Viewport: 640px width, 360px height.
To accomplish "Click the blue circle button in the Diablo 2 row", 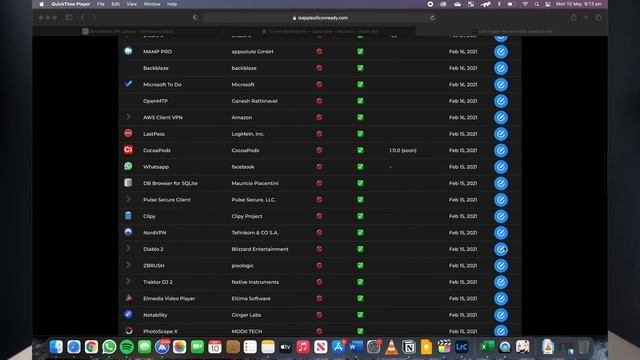I will tap(501, 249).
